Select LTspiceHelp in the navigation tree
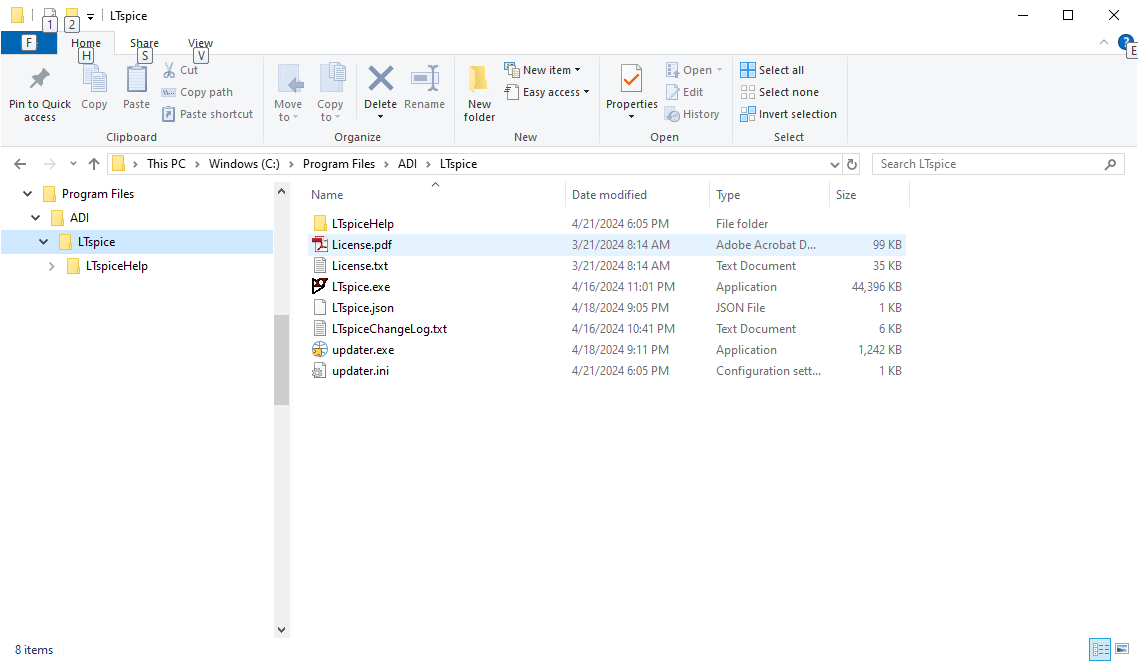The width and height of the screenshot is (1138, 662). click(116, 266)
